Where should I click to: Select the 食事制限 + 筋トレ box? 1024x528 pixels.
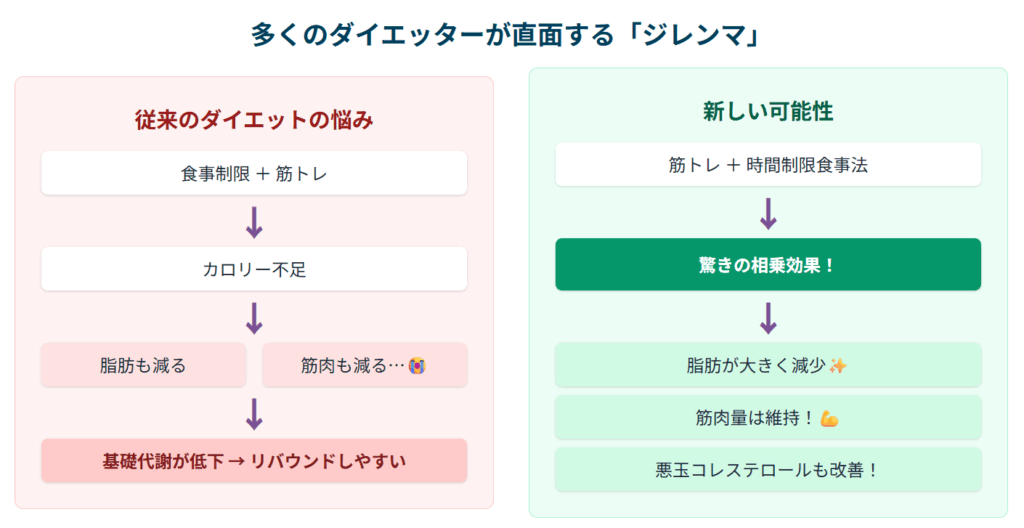point(254,174)
